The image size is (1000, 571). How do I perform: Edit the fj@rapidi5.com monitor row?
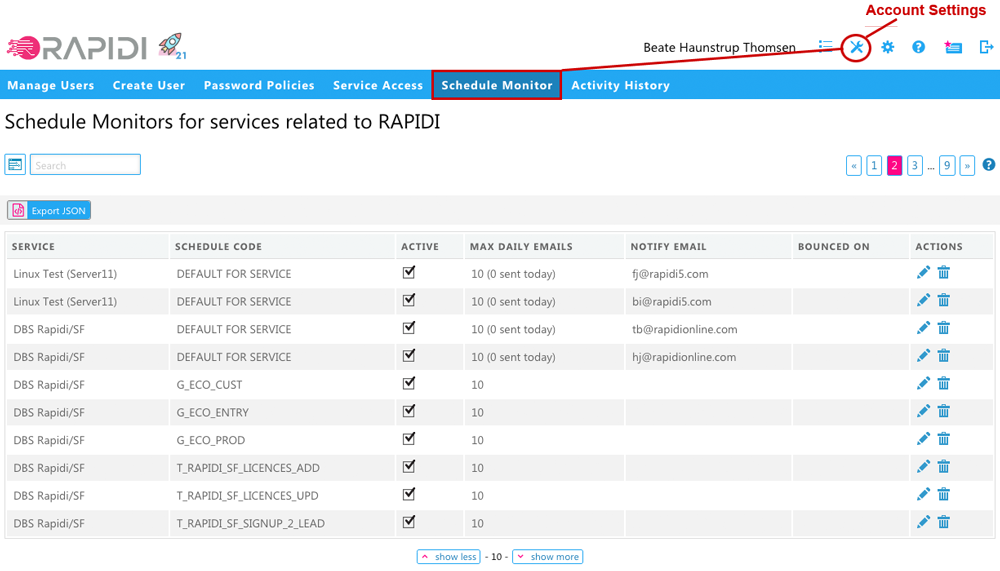[923, 273]
